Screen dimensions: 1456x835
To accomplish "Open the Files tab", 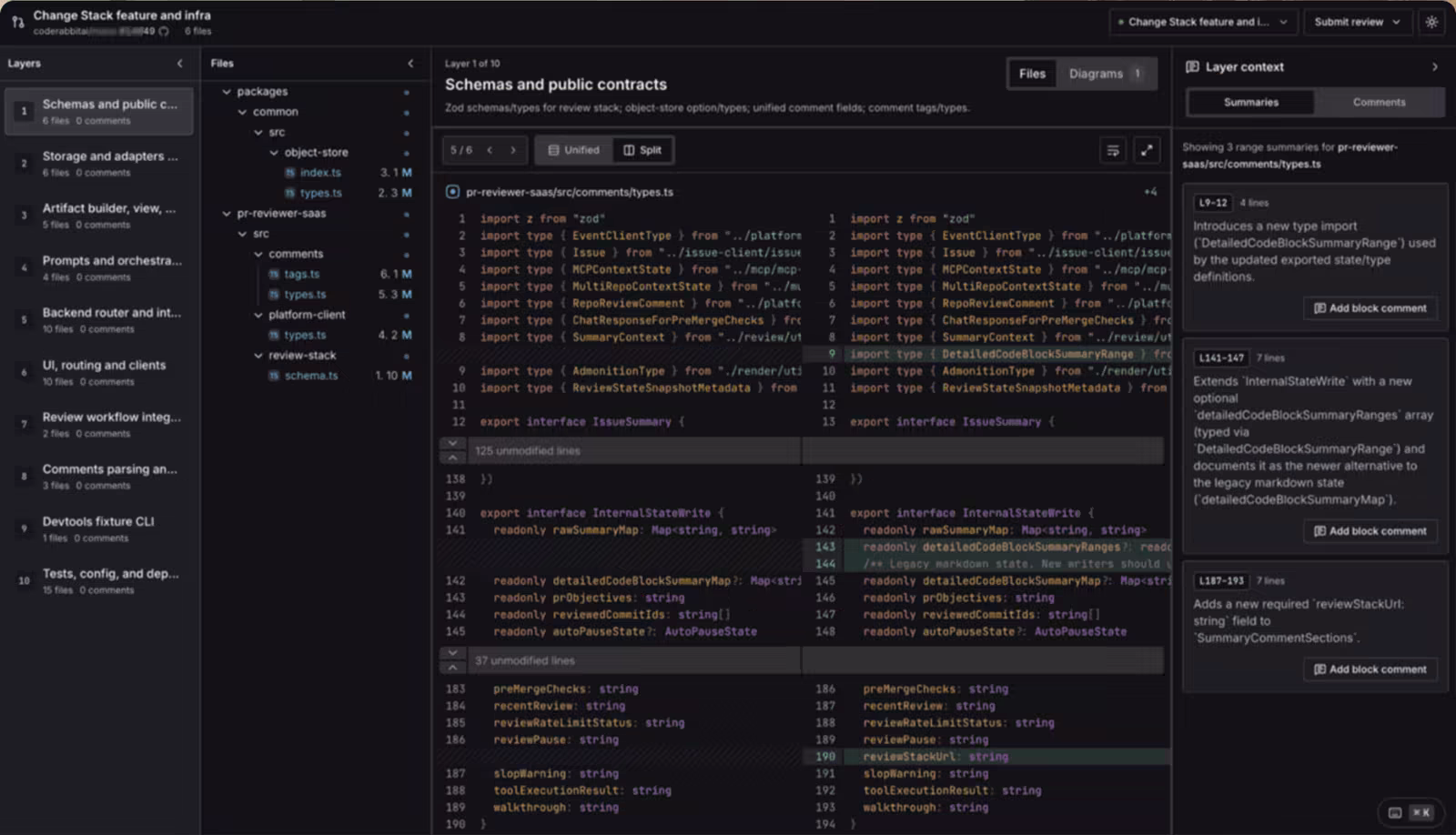I will (1032, 74).
